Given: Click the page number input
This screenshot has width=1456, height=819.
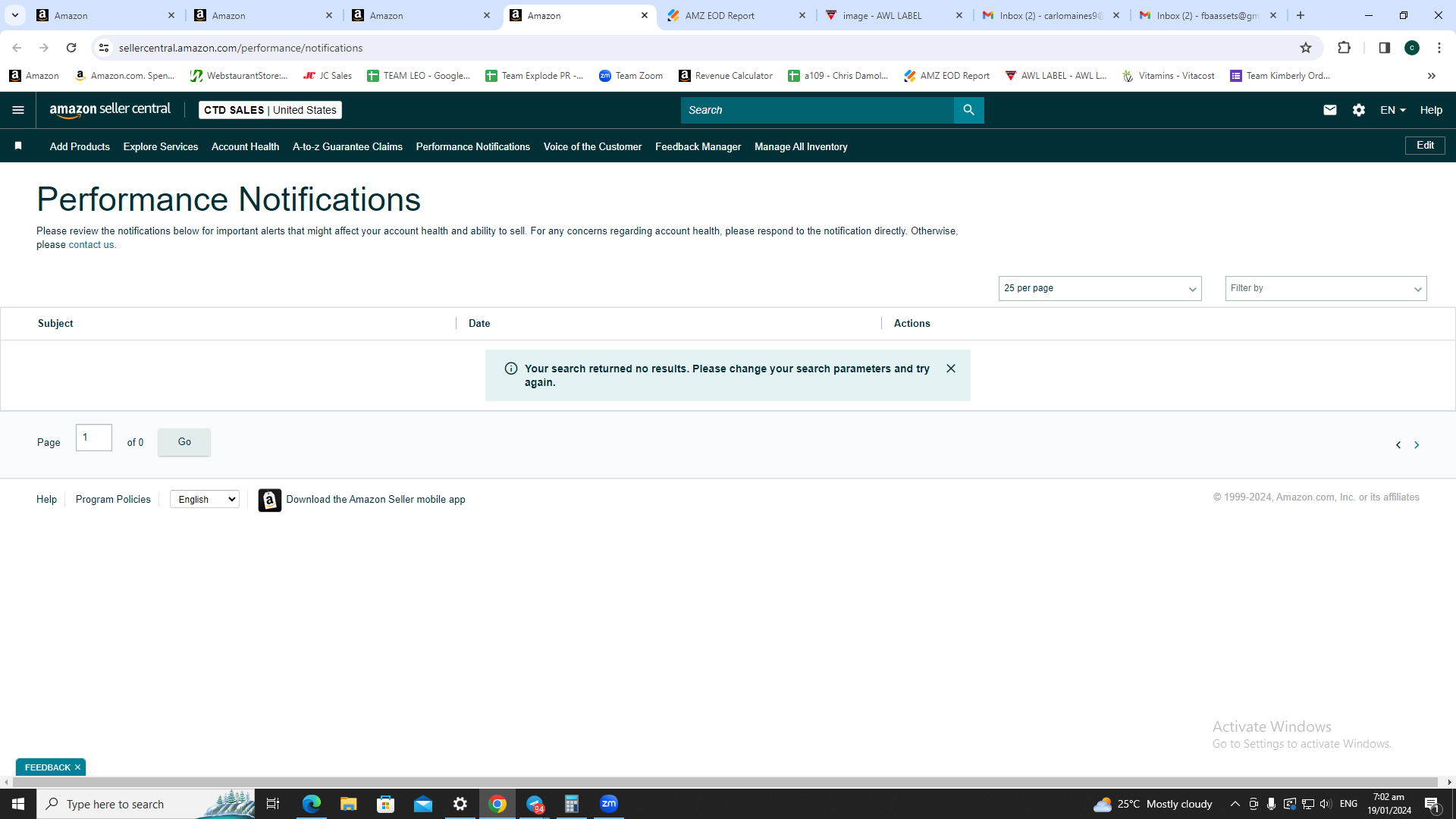Looking at the screenshot, I should pyautogui.click(x=94, y=438).
